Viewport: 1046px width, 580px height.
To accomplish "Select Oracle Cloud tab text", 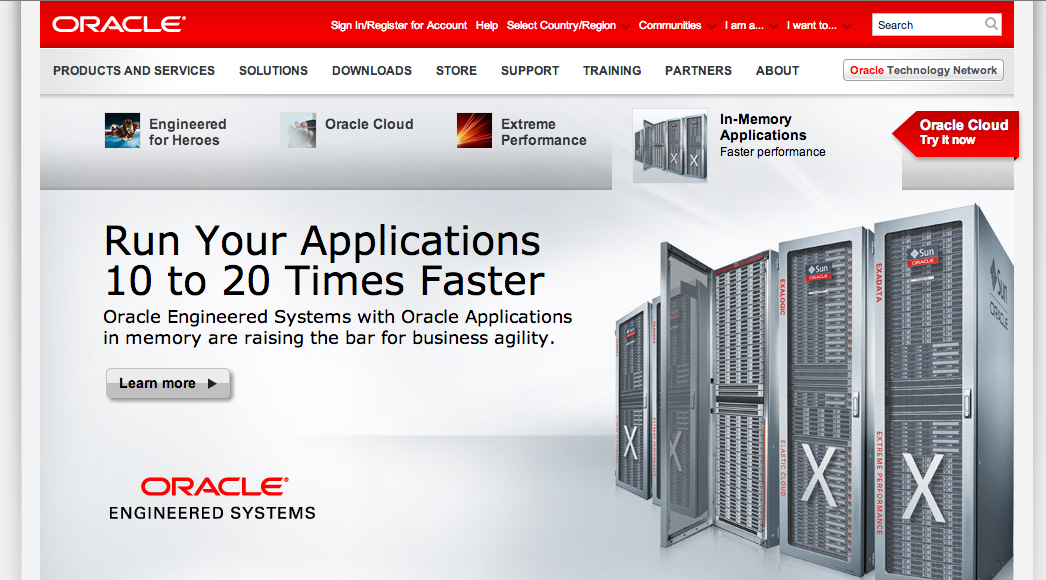I will 369,124.
